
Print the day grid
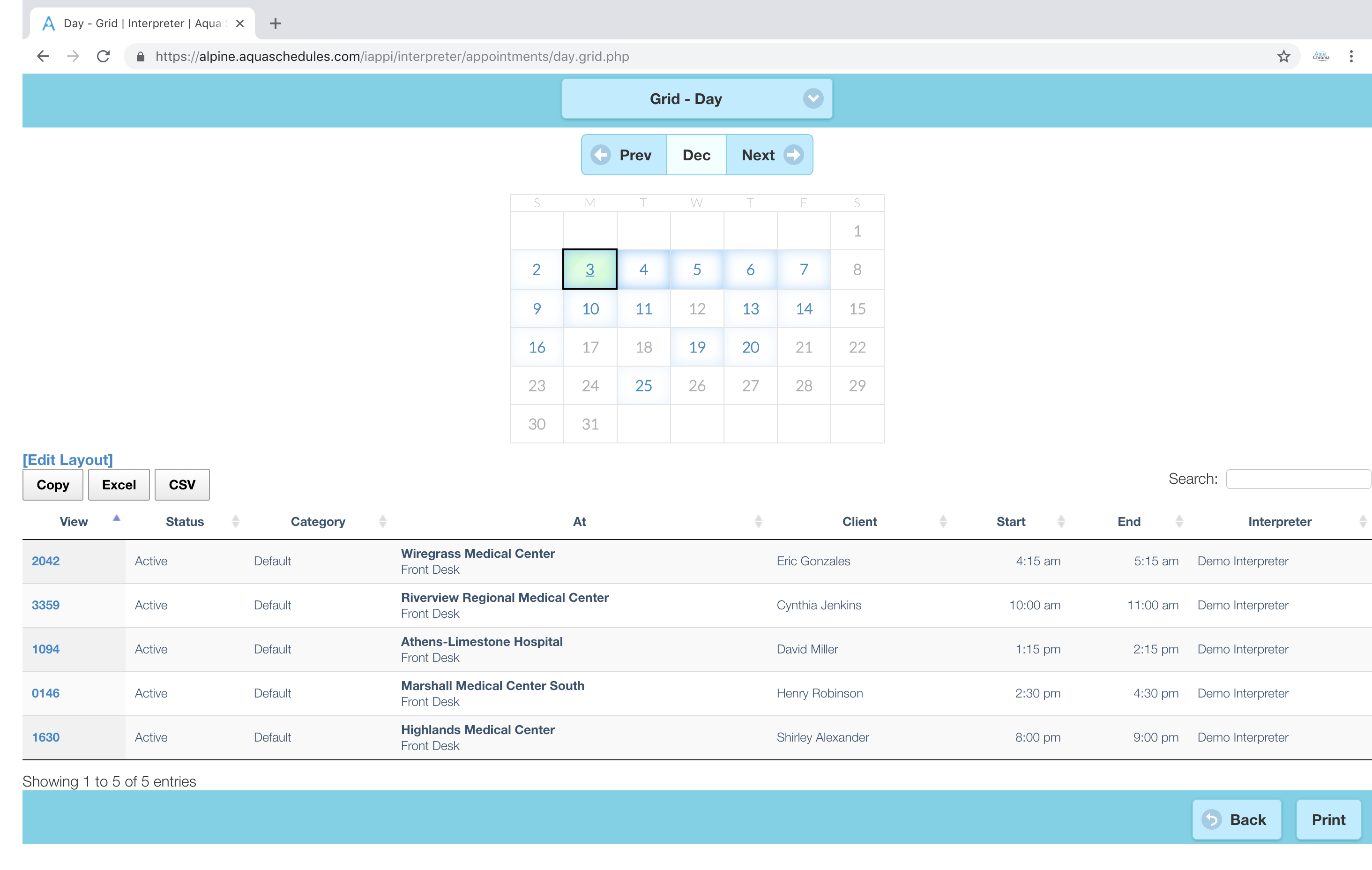[x=1328, y=819]
